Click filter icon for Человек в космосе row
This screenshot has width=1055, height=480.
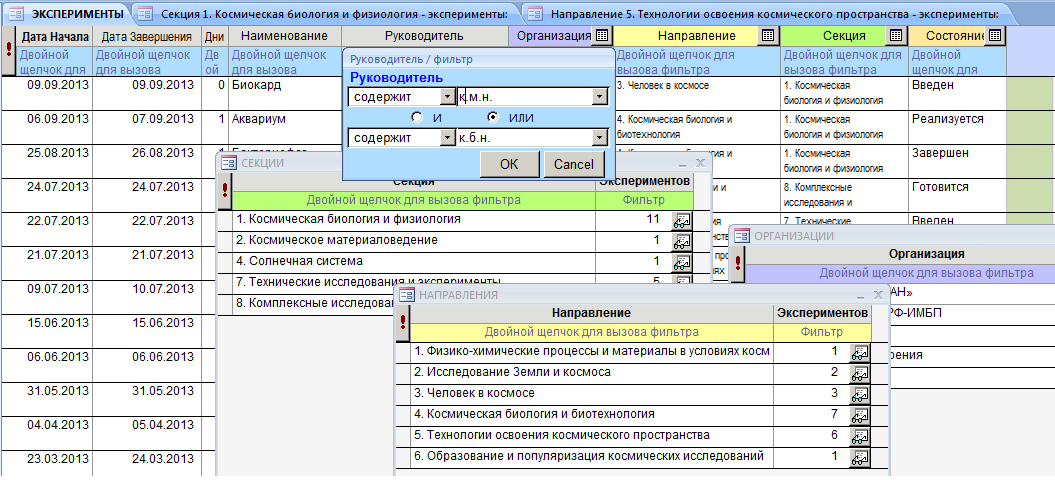(x=859, y=394)
